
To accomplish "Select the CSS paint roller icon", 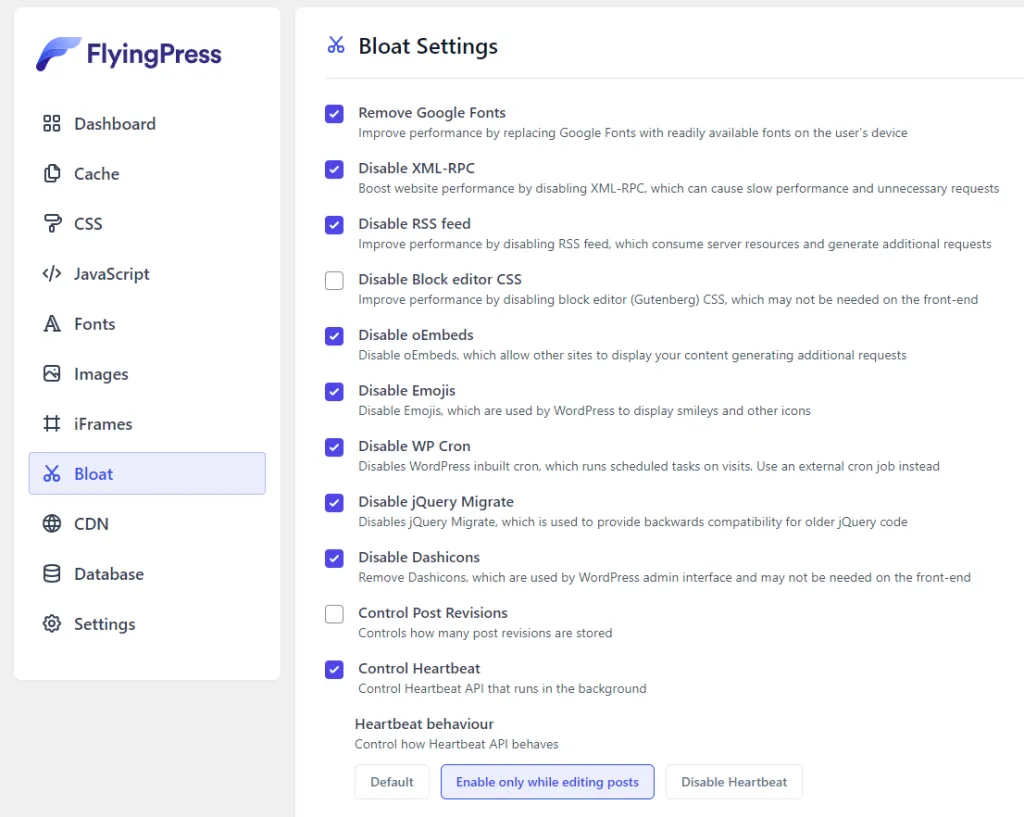I will (x=52, y=224).
